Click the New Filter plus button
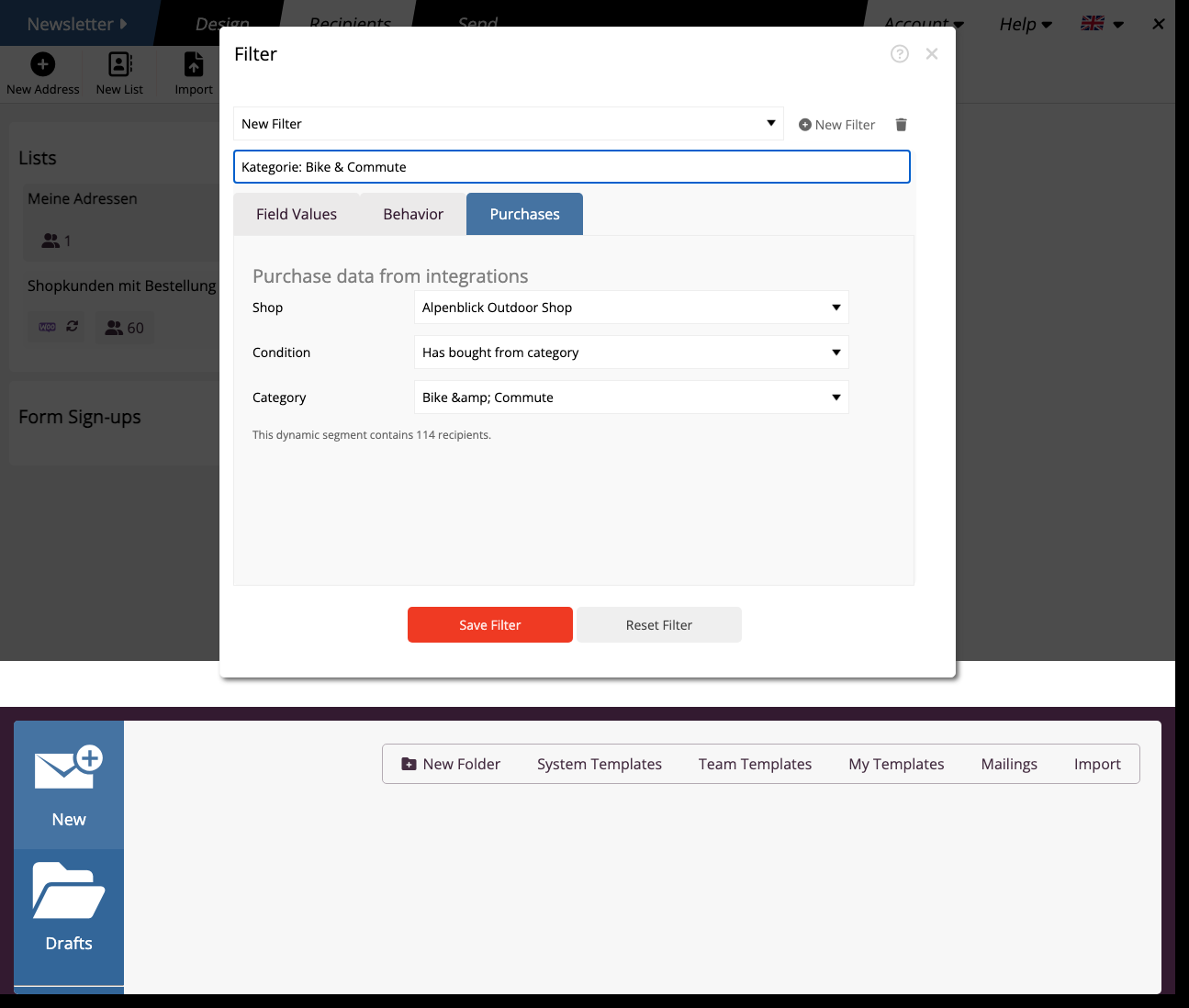1189x1008 pixels. click(x=836, y=125)
